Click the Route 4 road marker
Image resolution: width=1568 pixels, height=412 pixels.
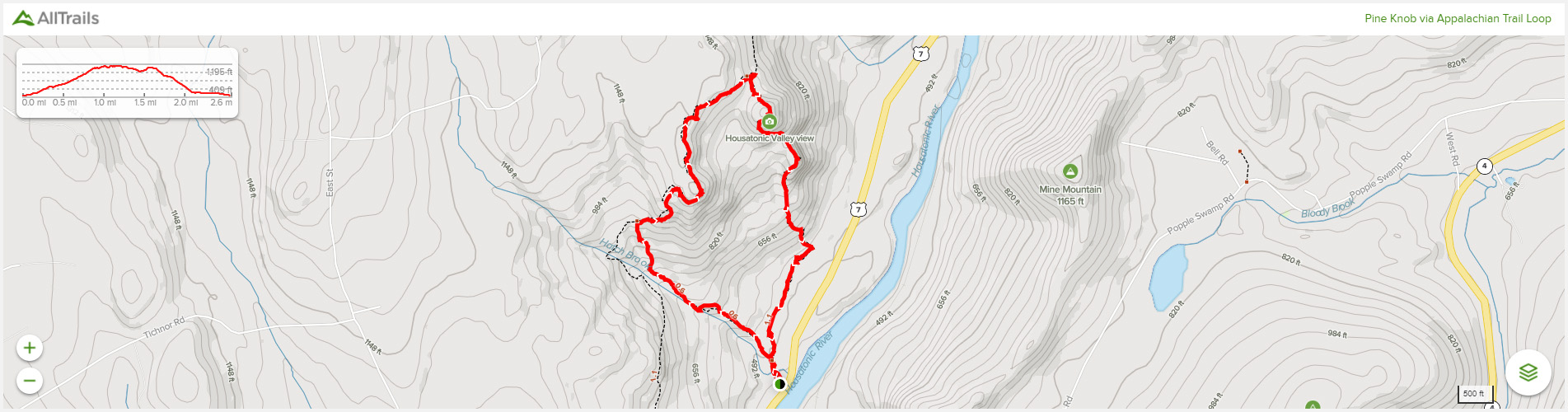click(x=1485, y=166)
